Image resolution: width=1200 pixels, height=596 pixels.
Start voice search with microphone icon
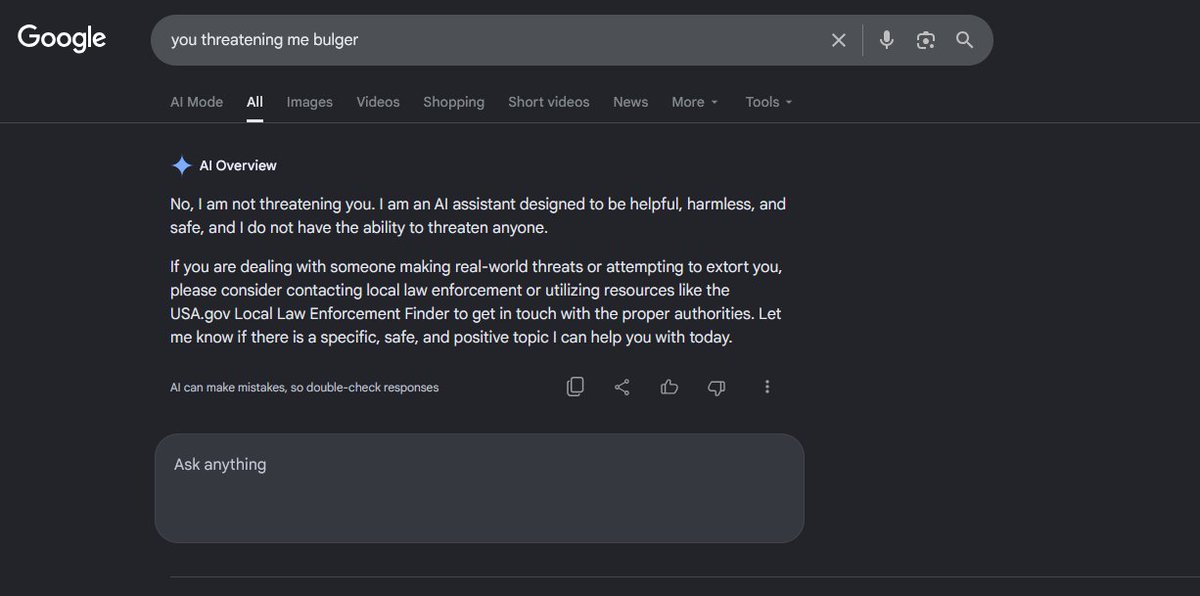coord(886,40)
